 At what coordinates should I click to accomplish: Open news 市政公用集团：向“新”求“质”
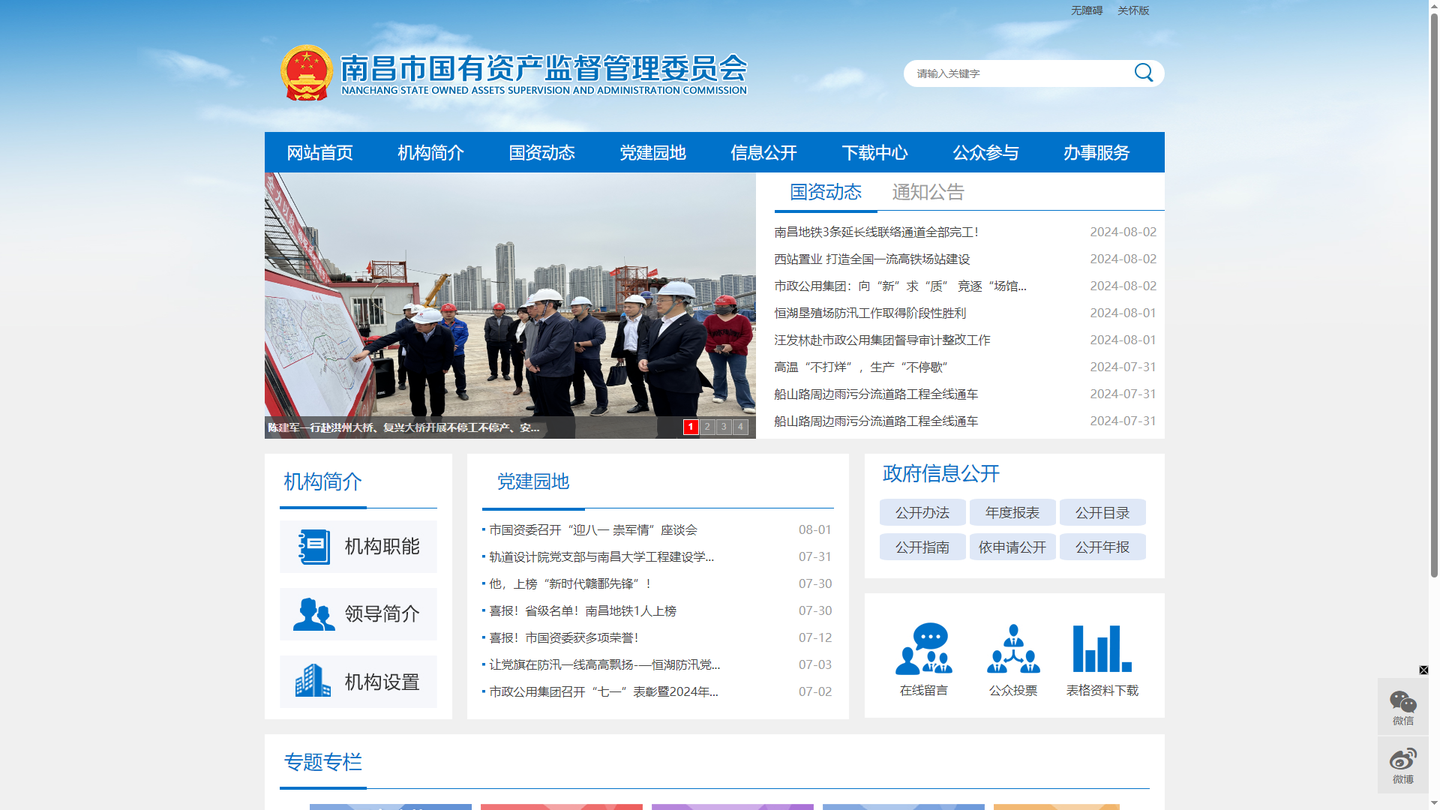coord(900,286)
